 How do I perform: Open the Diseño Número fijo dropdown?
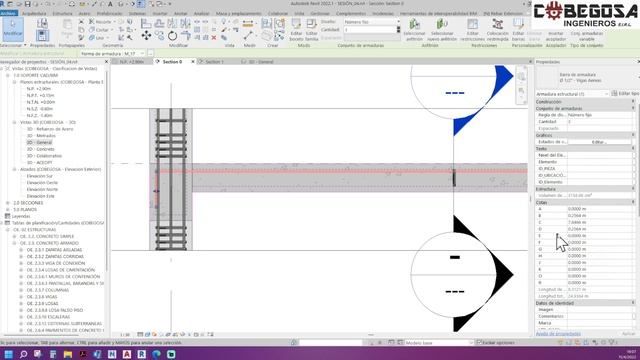(x=372, y=22)
